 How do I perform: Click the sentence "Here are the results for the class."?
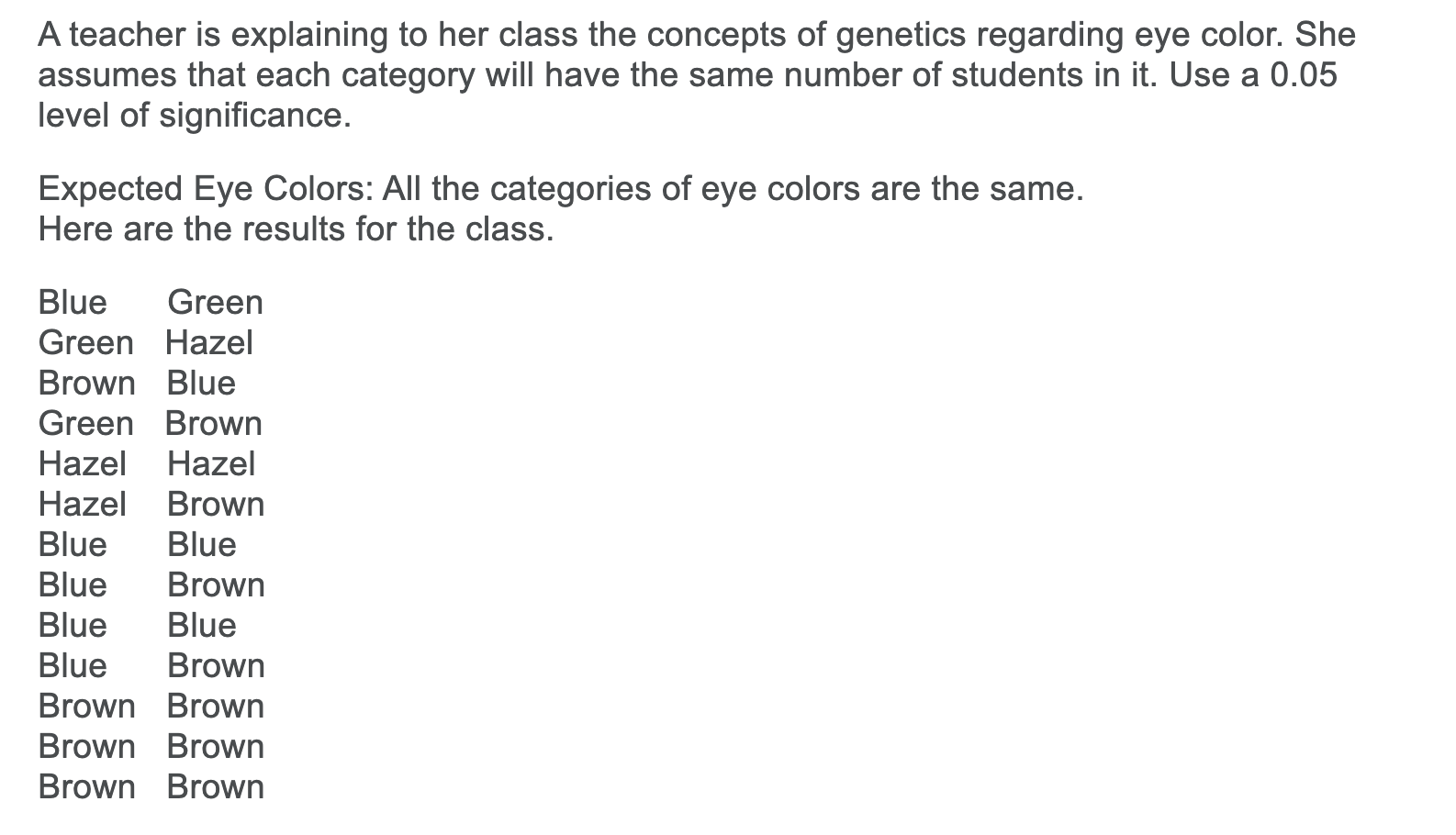click(x=296, y=229)
